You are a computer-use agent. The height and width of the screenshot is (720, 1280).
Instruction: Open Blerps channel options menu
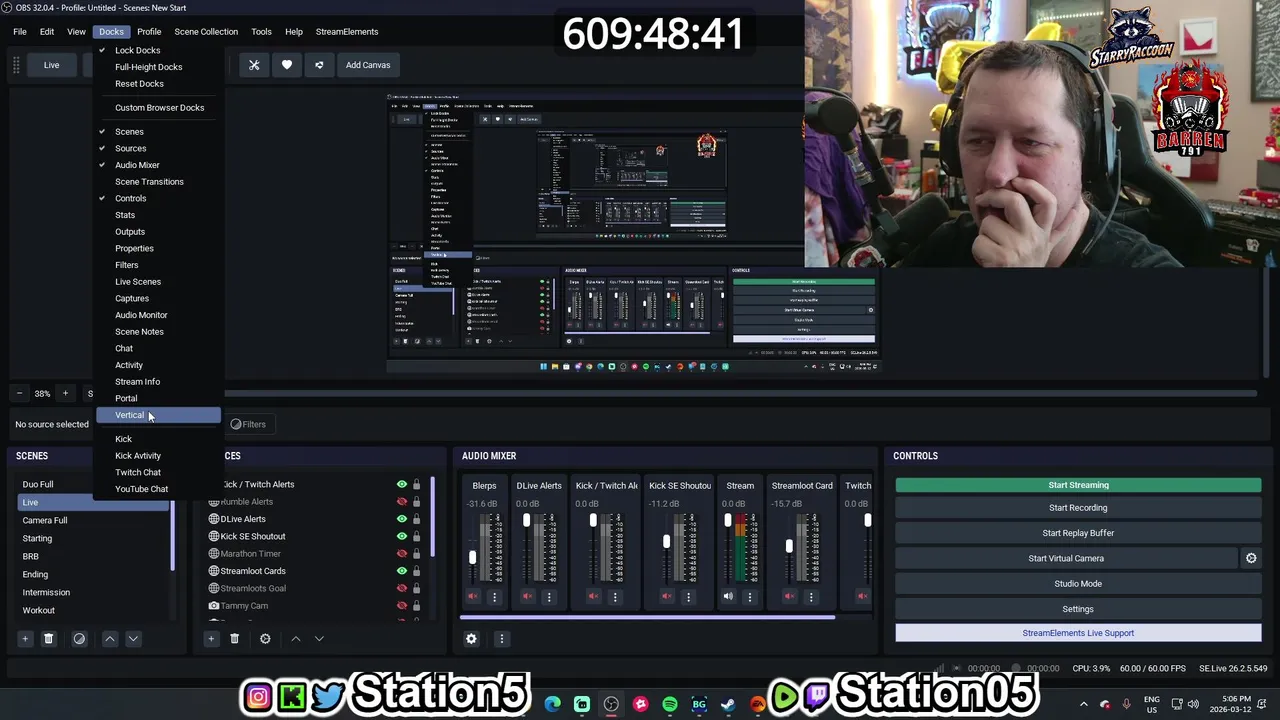coord(494,597)
